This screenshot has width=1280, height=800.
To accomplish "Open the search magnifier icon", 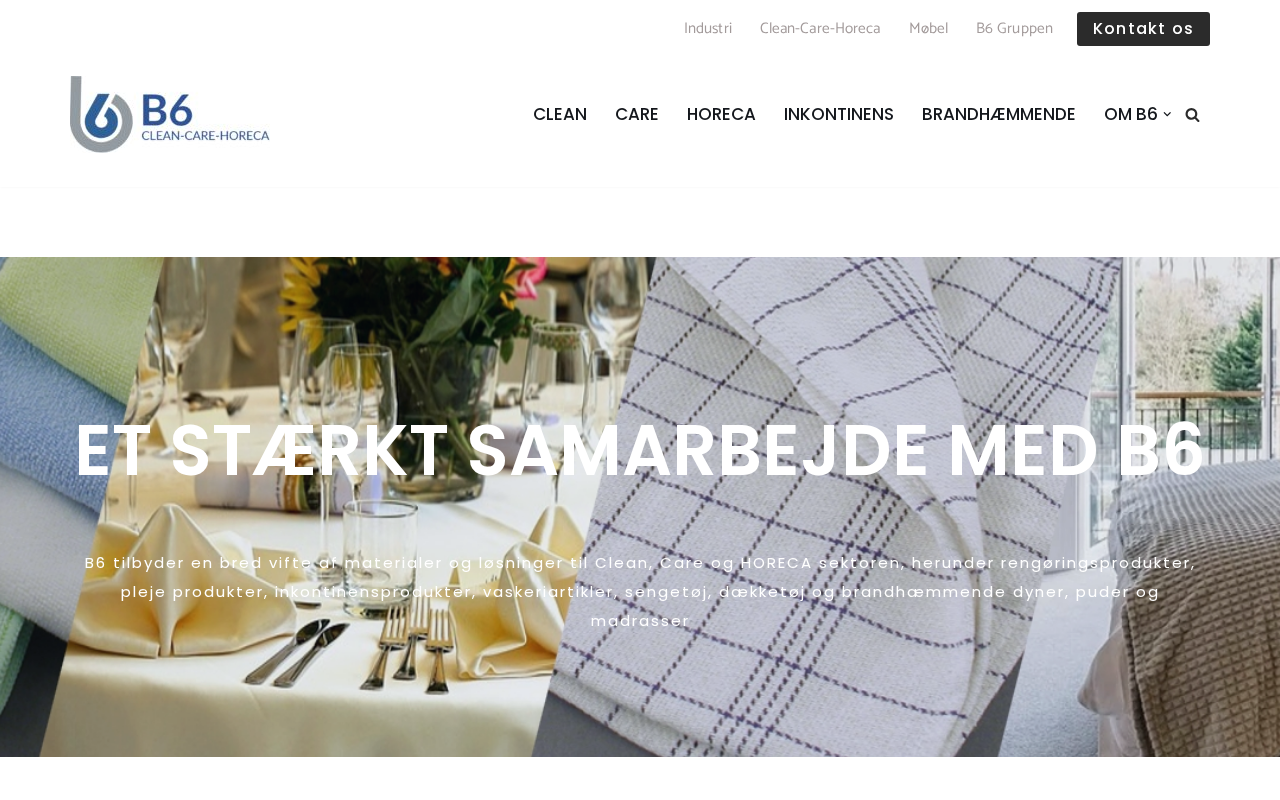I will [x=1192, y=115].
